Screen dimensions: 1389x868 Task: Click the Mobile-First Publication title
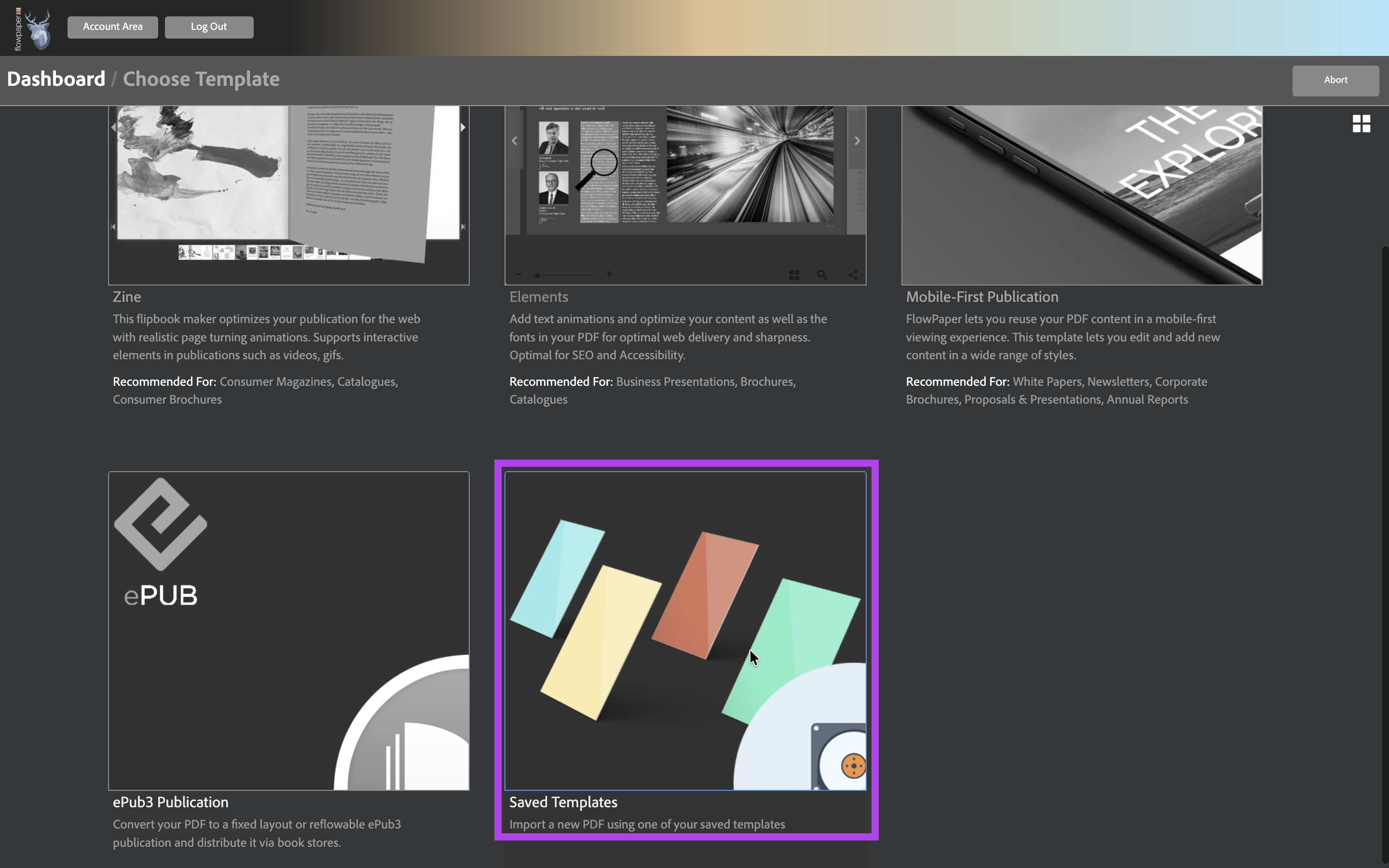click(x=982, y=297)
